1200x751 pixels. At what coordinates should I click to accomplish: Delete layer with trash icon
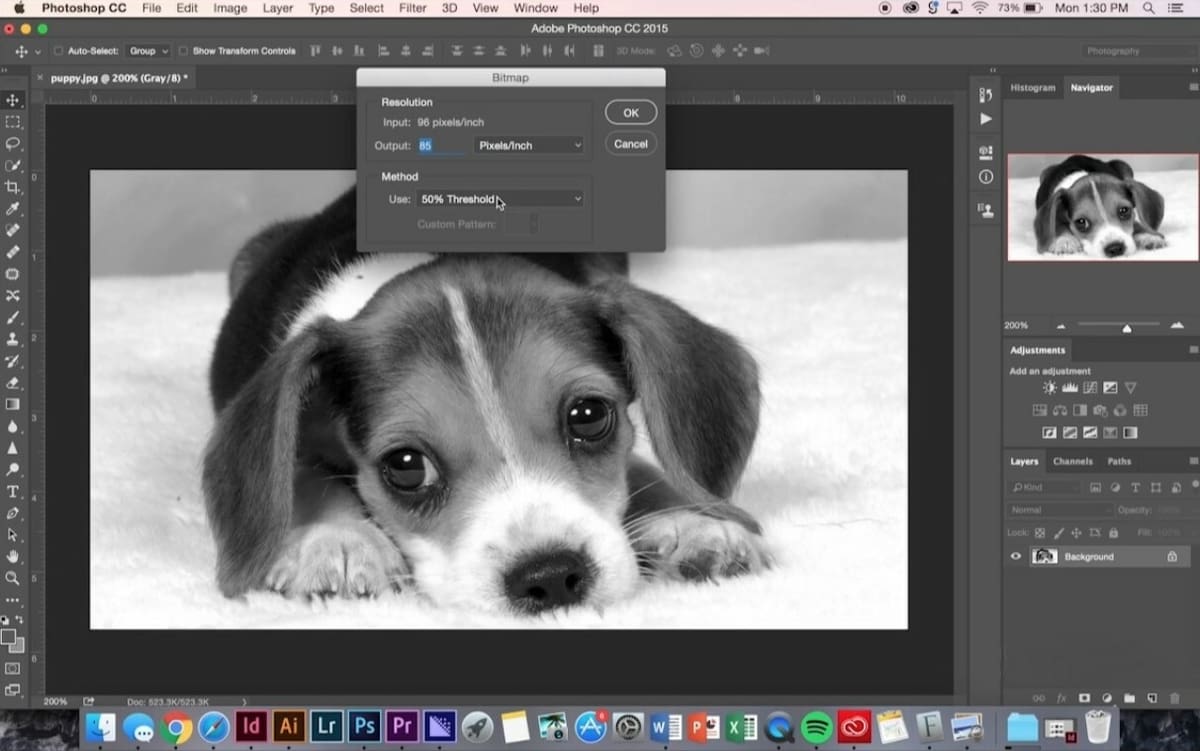(1174, 697)
